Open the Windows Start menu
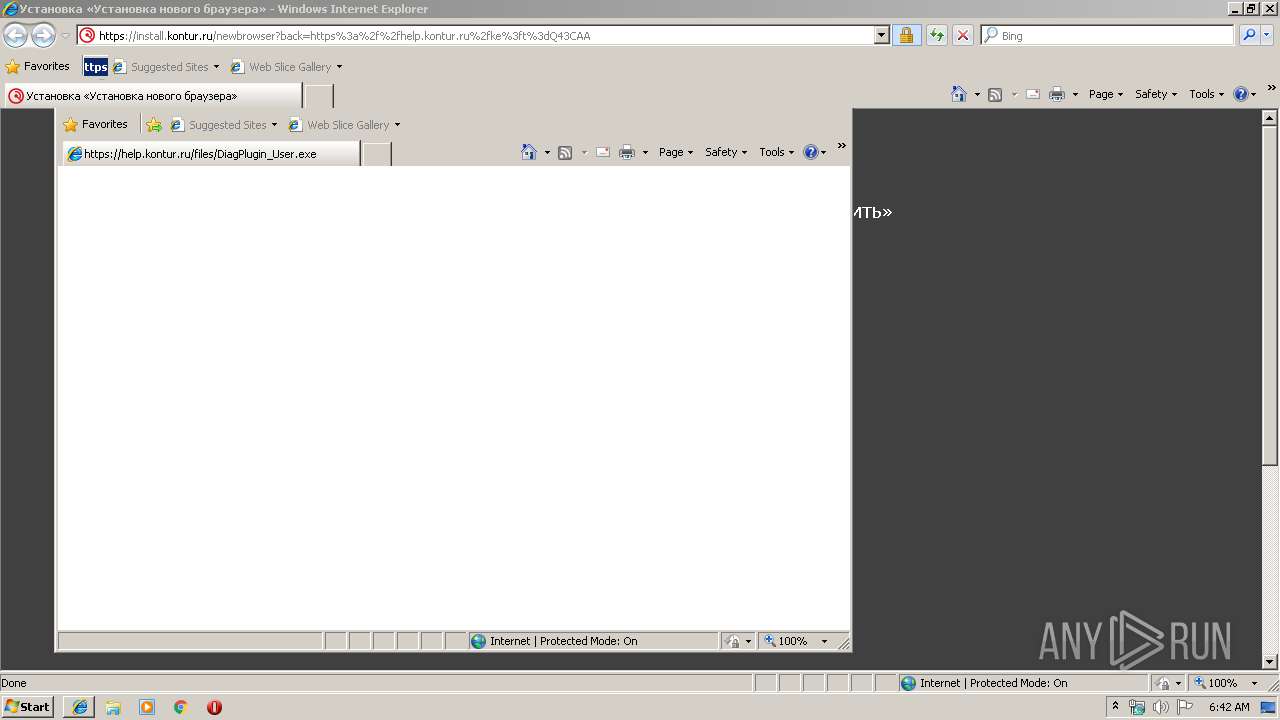Viewport: 1280px width, 720px height. pyautogui.click(x=27, y=706)
